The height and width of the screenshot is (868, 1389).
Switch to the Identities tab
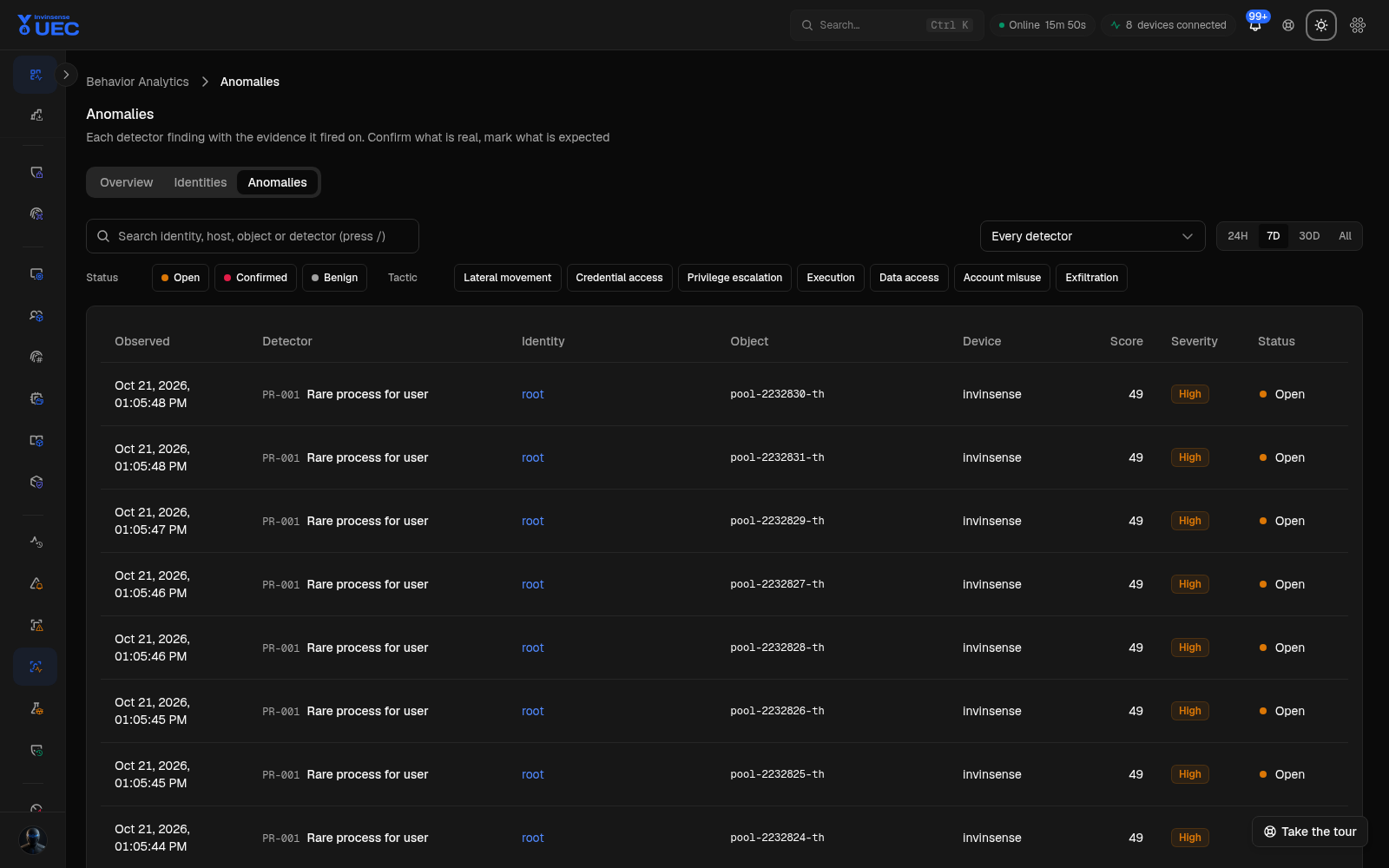(201, 182)
